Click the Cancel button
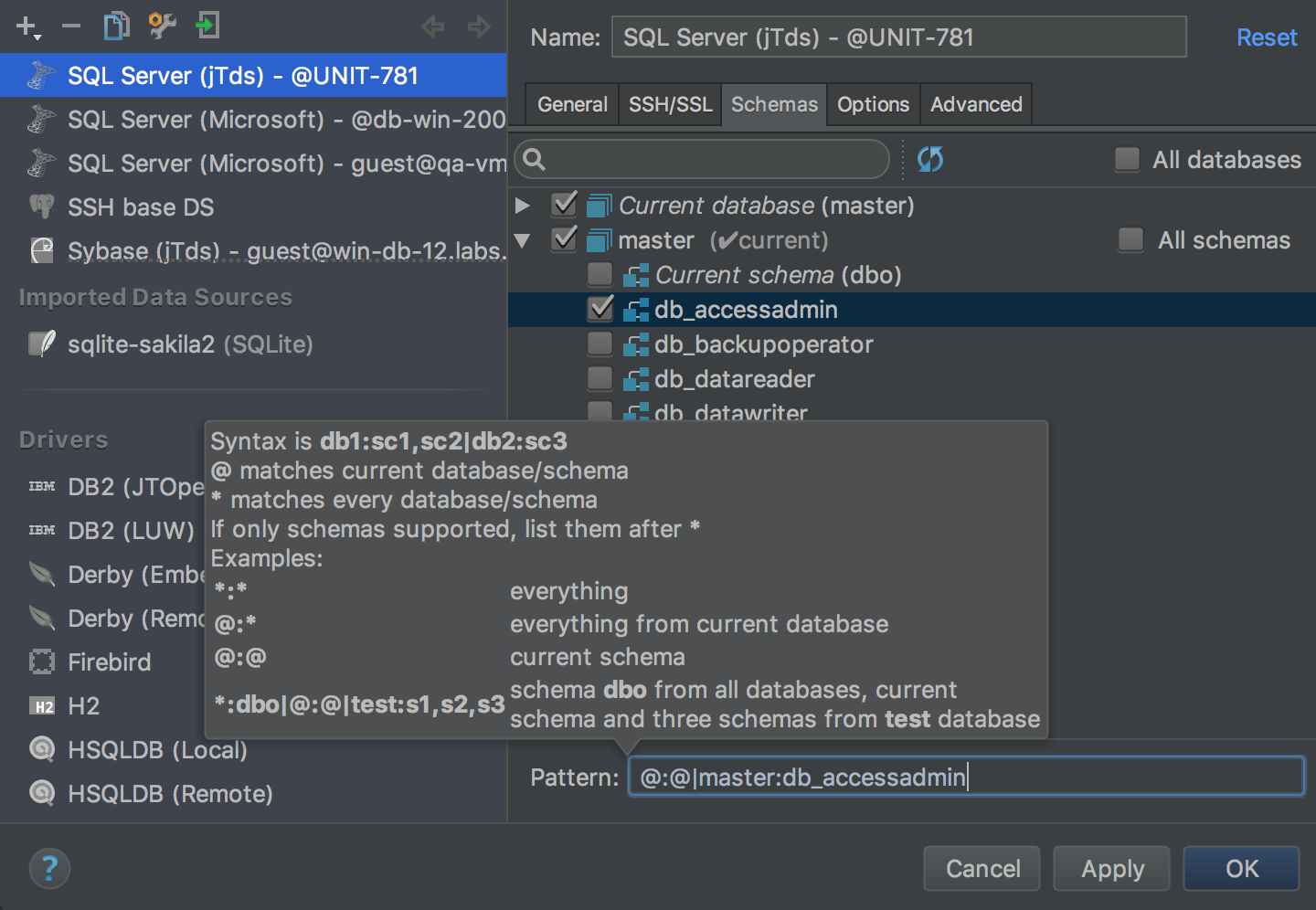 pos(982,868)
